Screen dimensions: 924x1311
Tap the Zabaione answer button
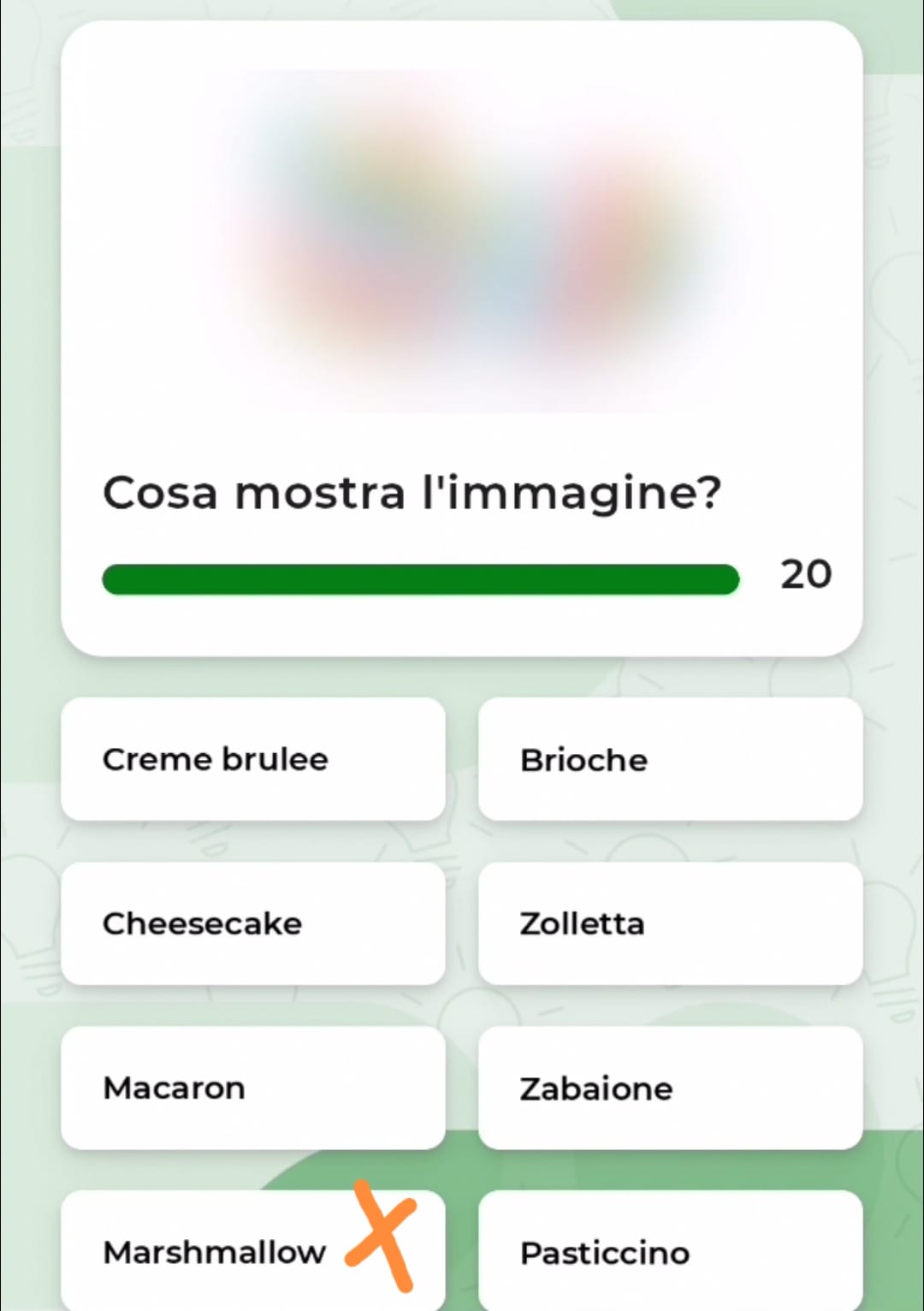click(670, 1088)
